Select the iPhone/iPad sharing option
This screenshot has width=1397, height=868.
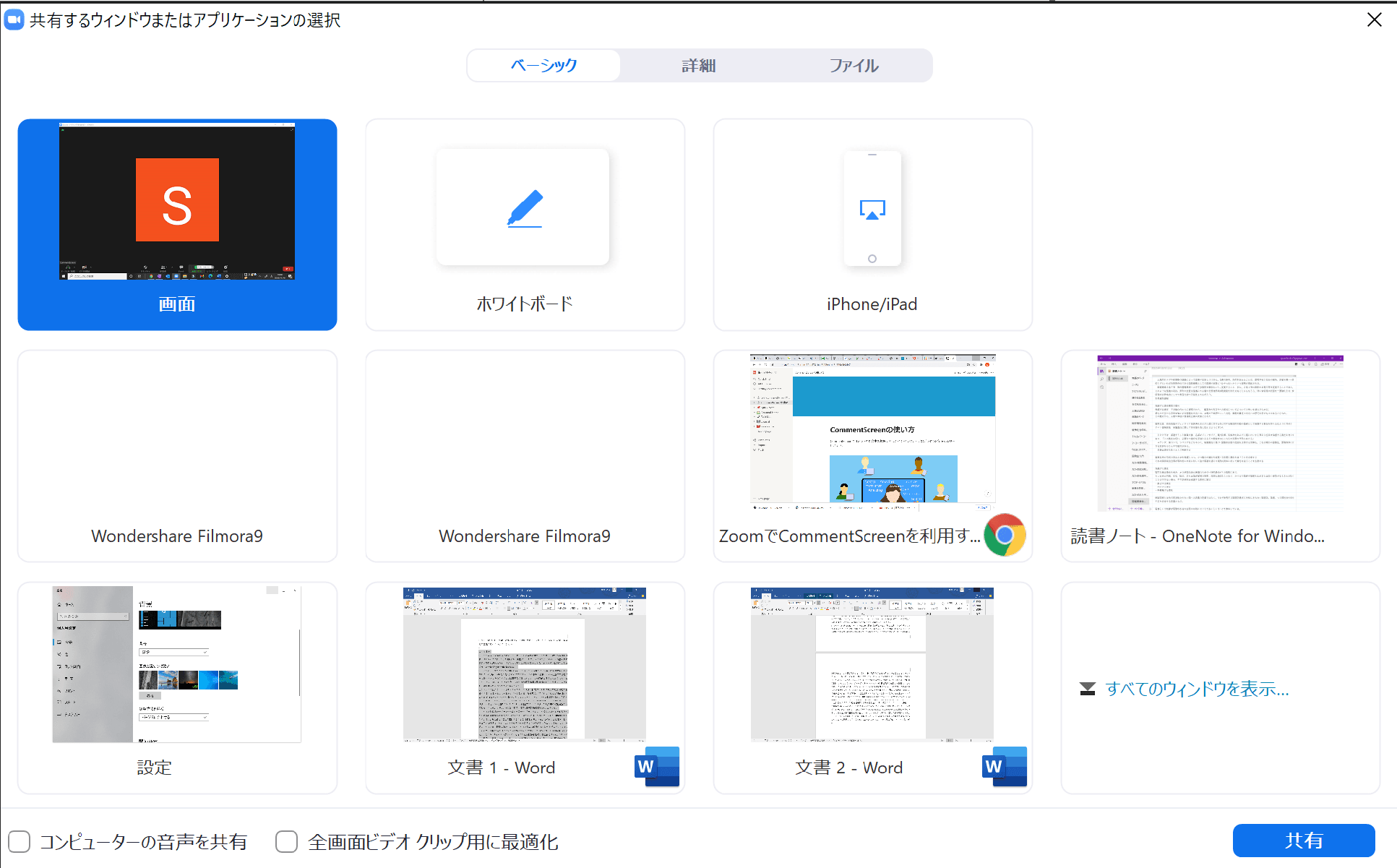(872, 224)
